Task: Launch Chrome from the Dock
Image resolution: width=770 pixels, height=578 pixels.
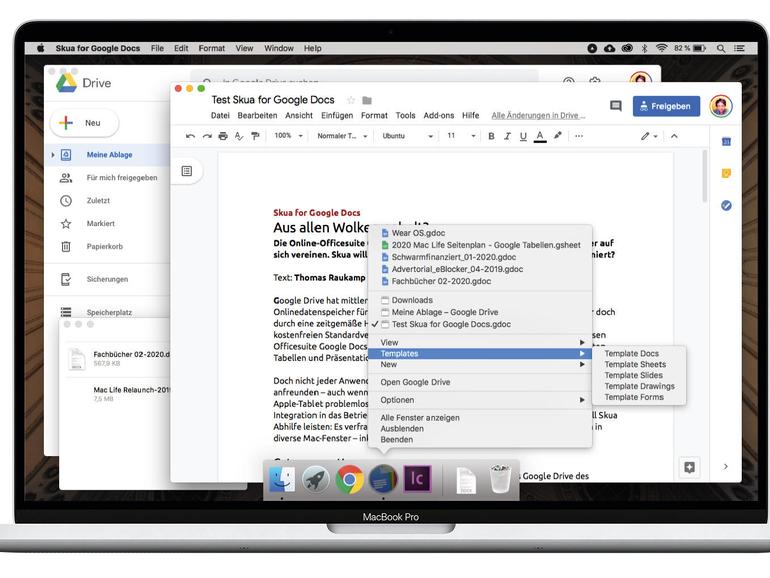Action: coord(349,479)
